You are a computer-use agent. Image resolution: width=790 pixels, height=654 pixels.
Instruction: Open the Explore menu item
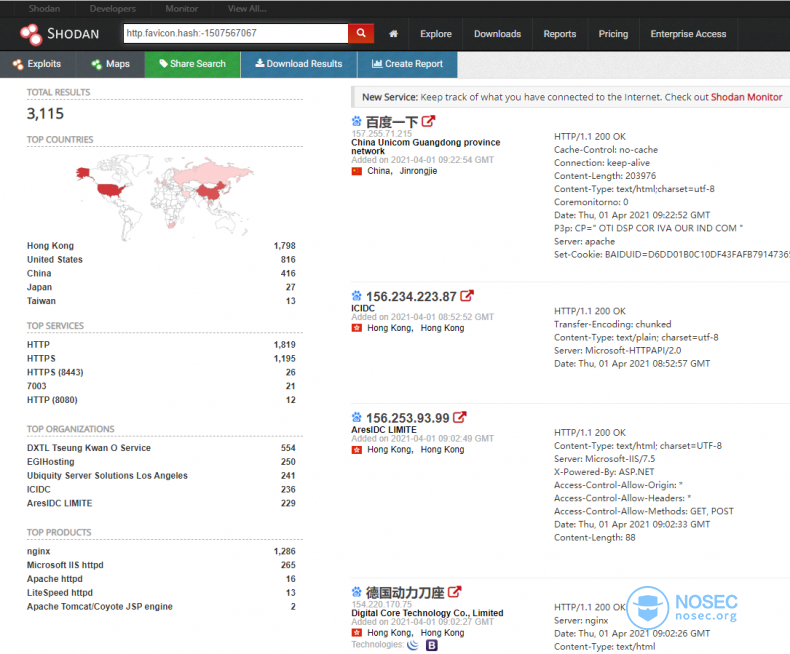(436, 34)
